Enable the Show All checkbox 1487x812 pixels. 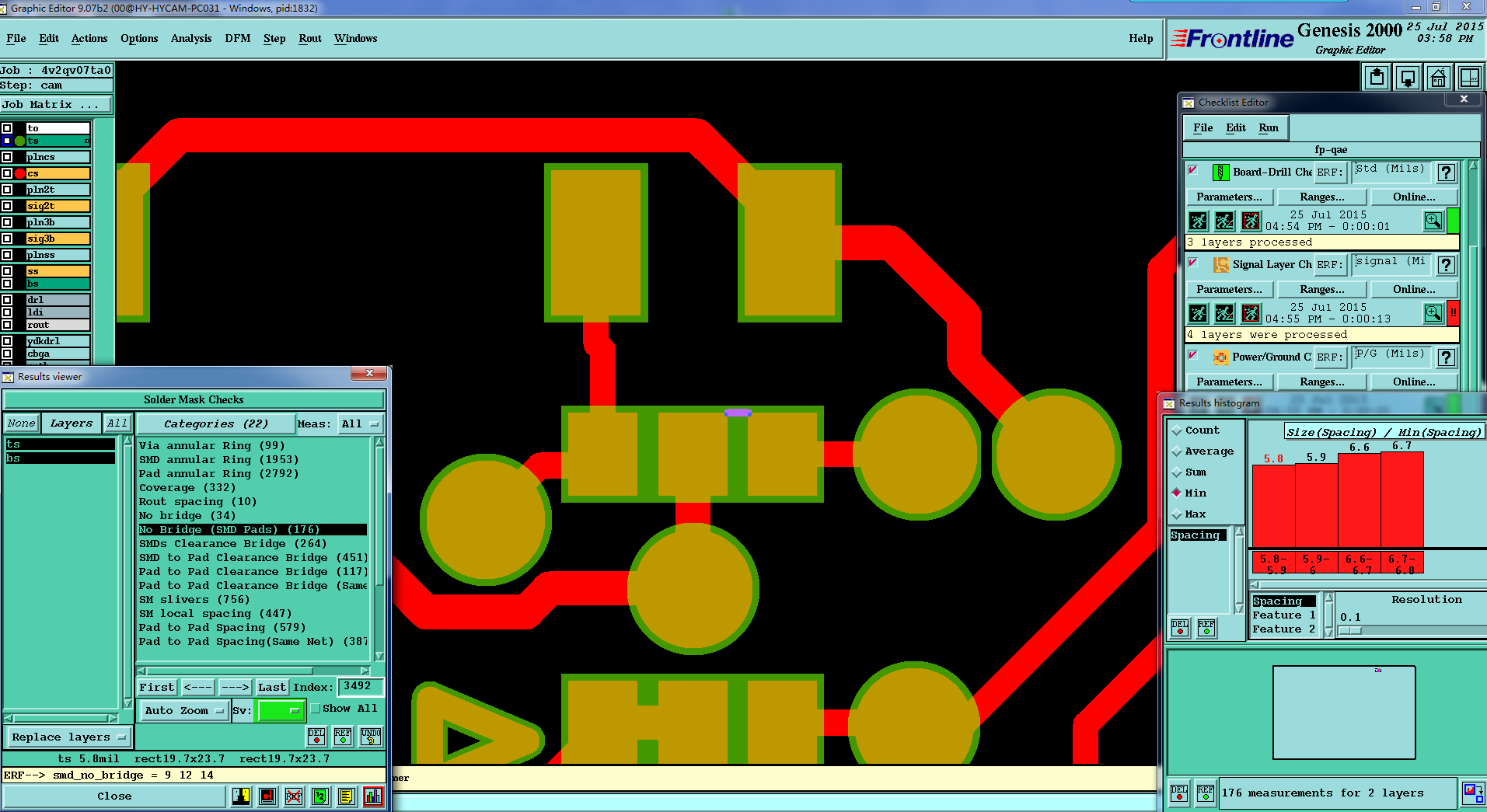click(315, 709)
